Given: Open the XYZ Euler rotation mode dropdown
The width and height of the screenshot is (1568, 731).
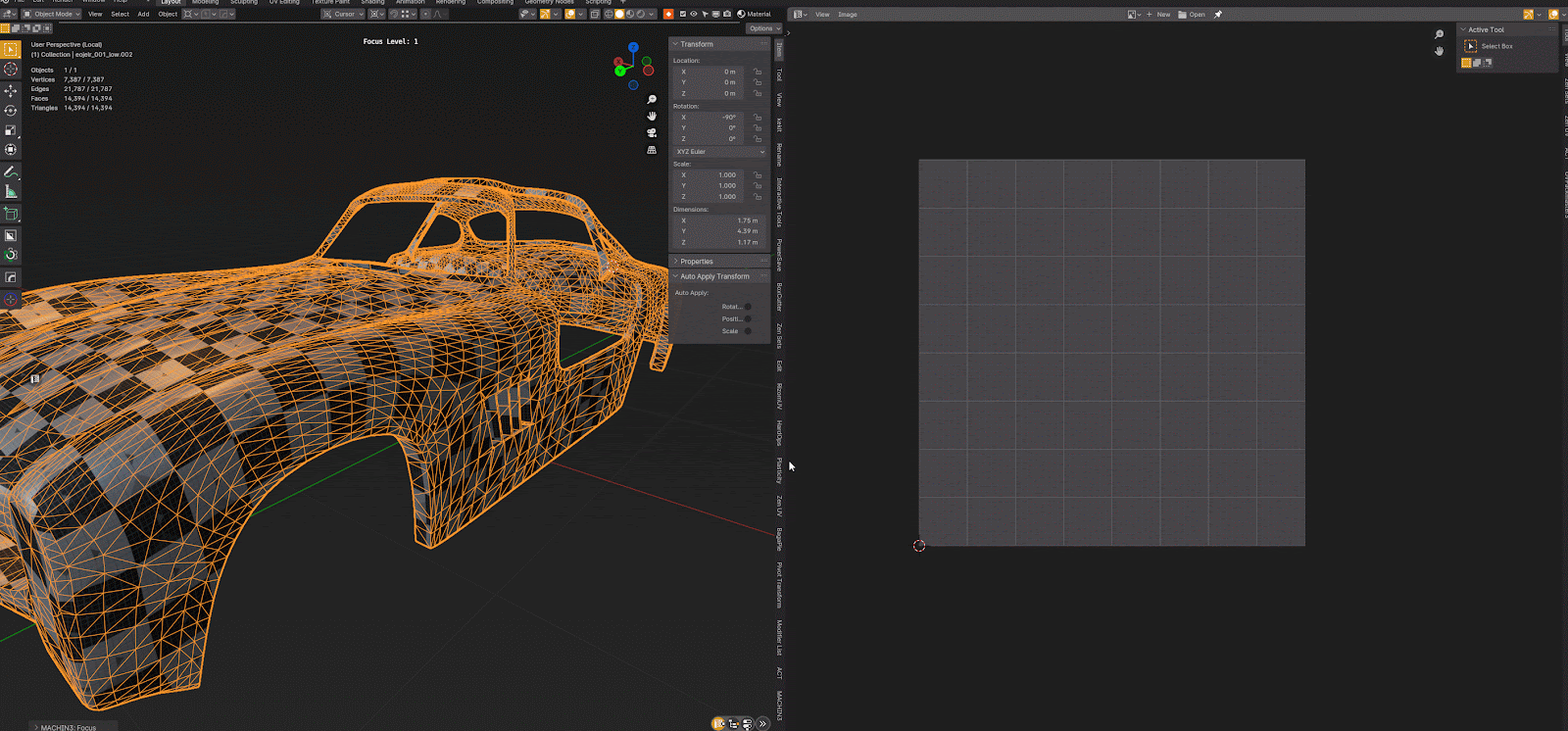Looking at the screenshot, I should point(720,152).
